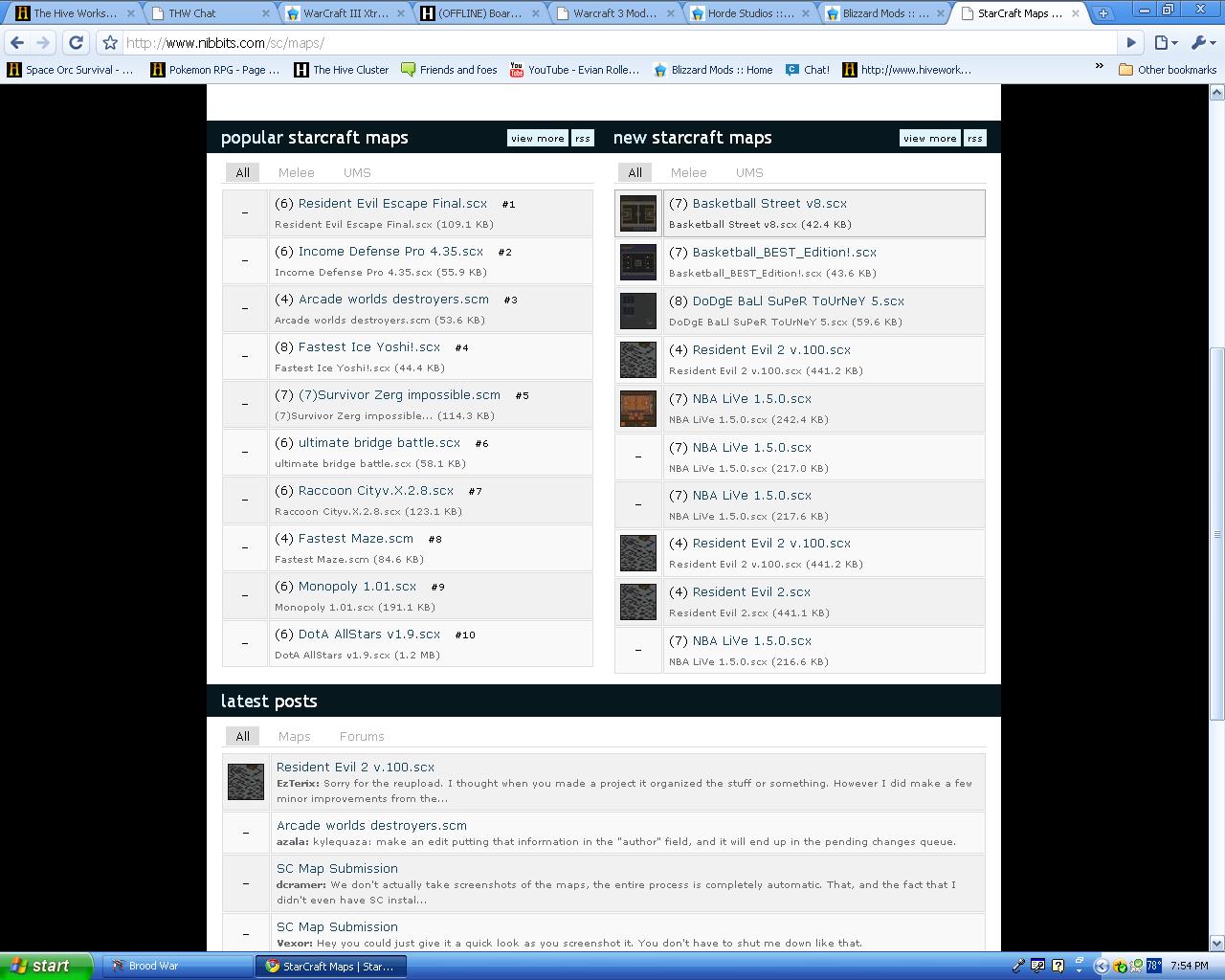1225x980 pixels.
Task: Open SC Map Submission post by dcramer
Action: (337, 868)
